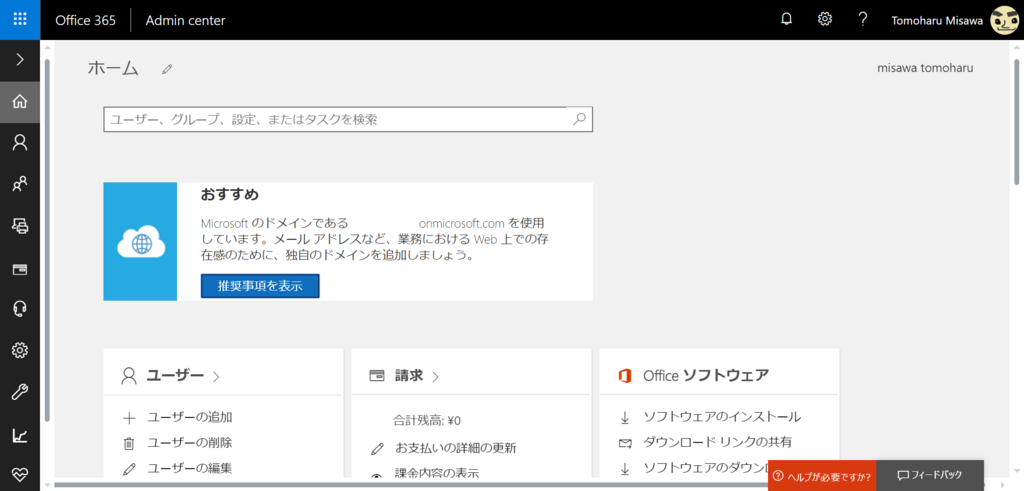Open the Setup wrench icon in sidebar
This screenshot has width=1024, height=491.
(x=20, y=392)
